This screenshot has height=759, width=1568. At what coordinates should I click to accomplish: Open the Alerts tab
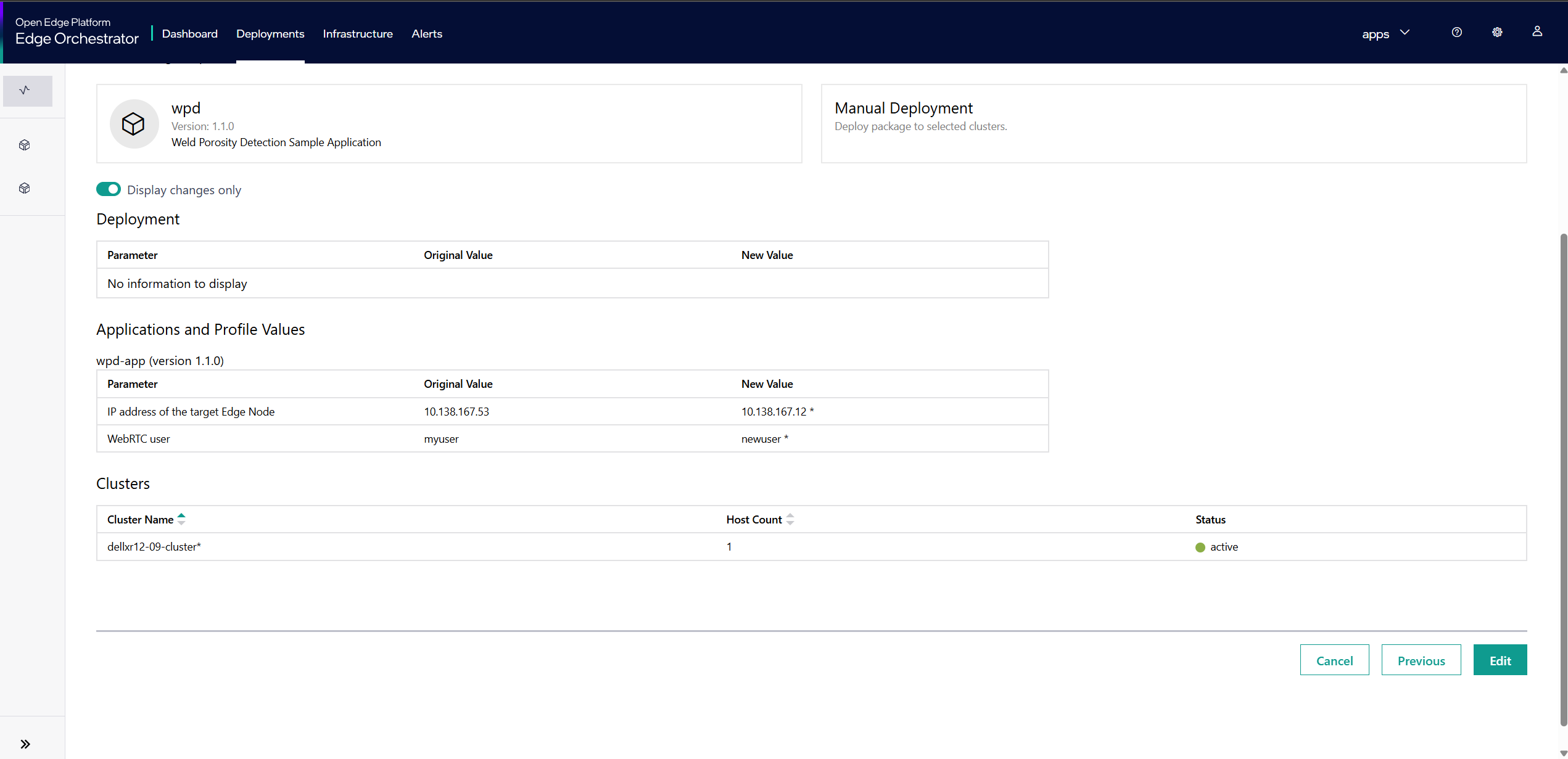426,34
